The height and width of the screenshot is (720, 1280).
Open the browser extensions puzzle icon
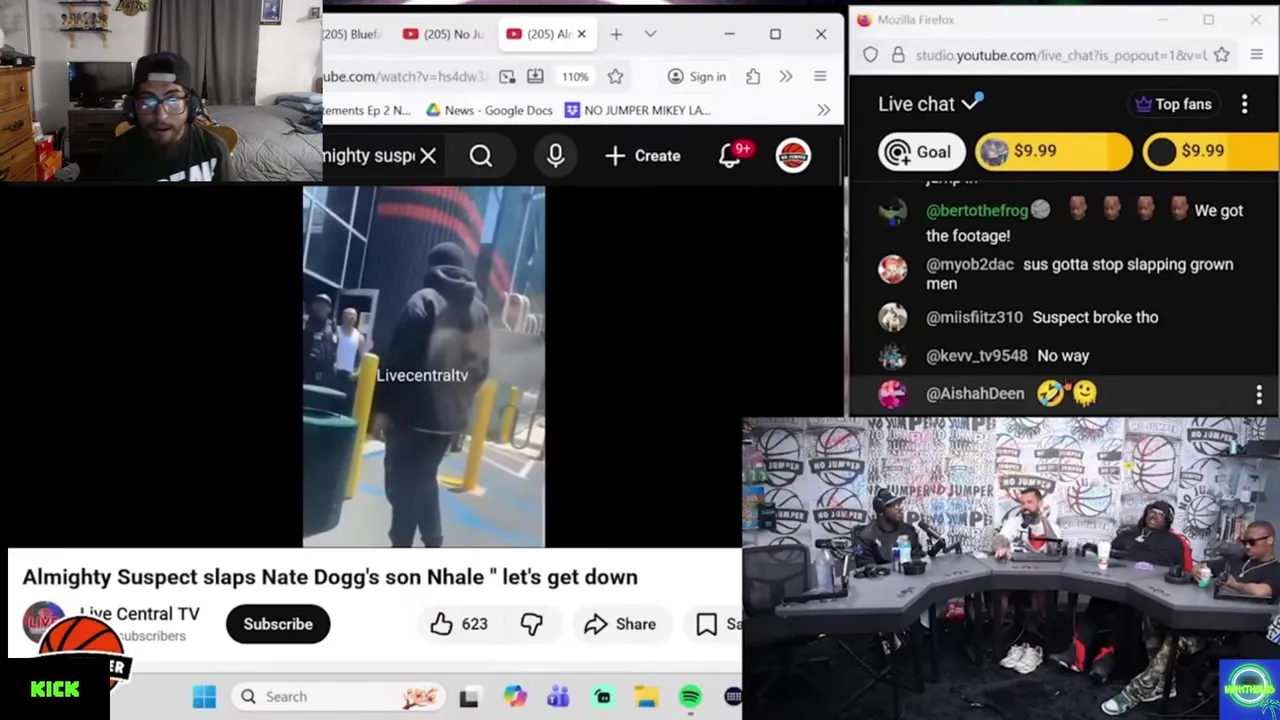[x=753, y=77]
